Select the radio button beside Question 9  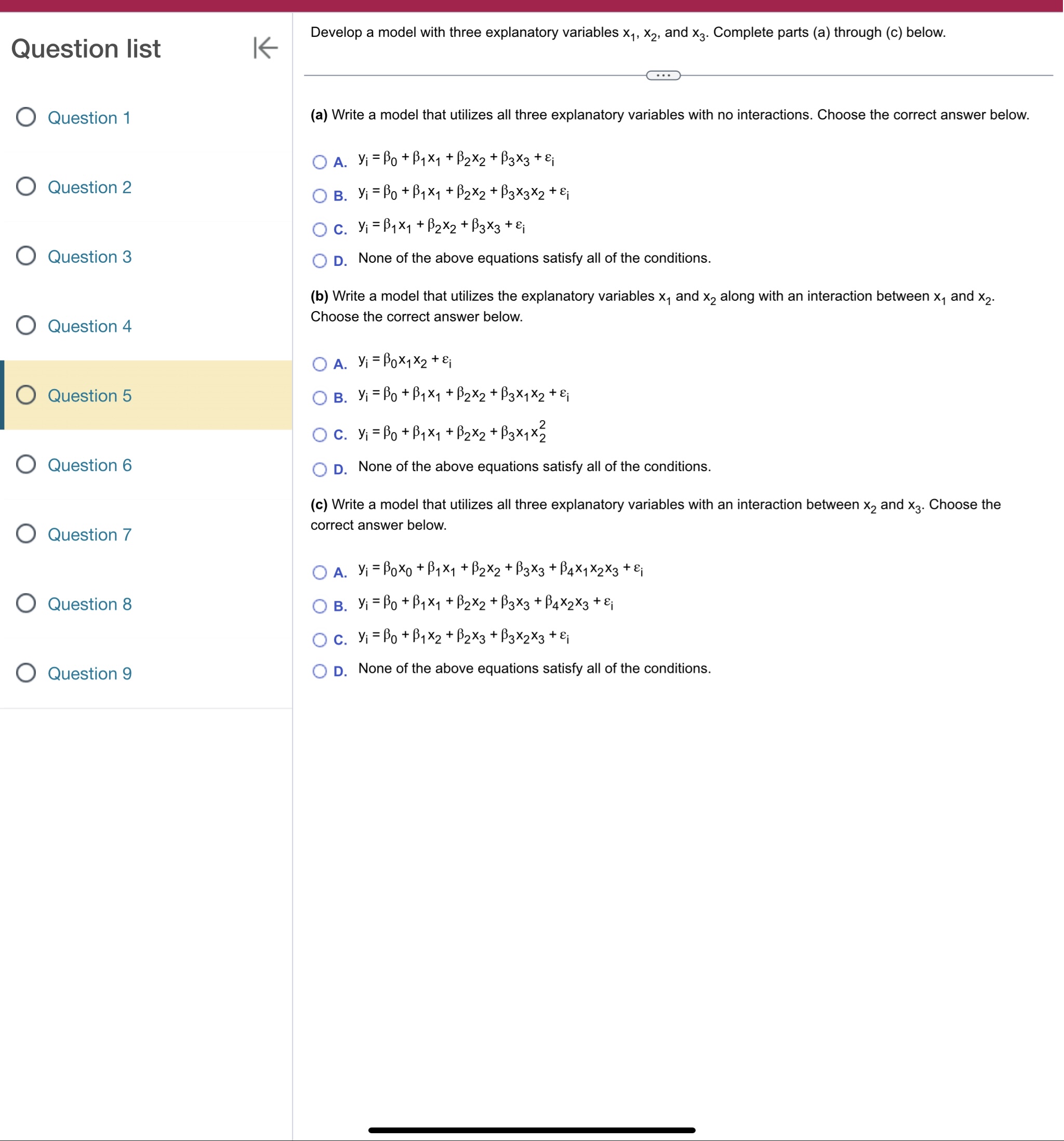point(26,673)
